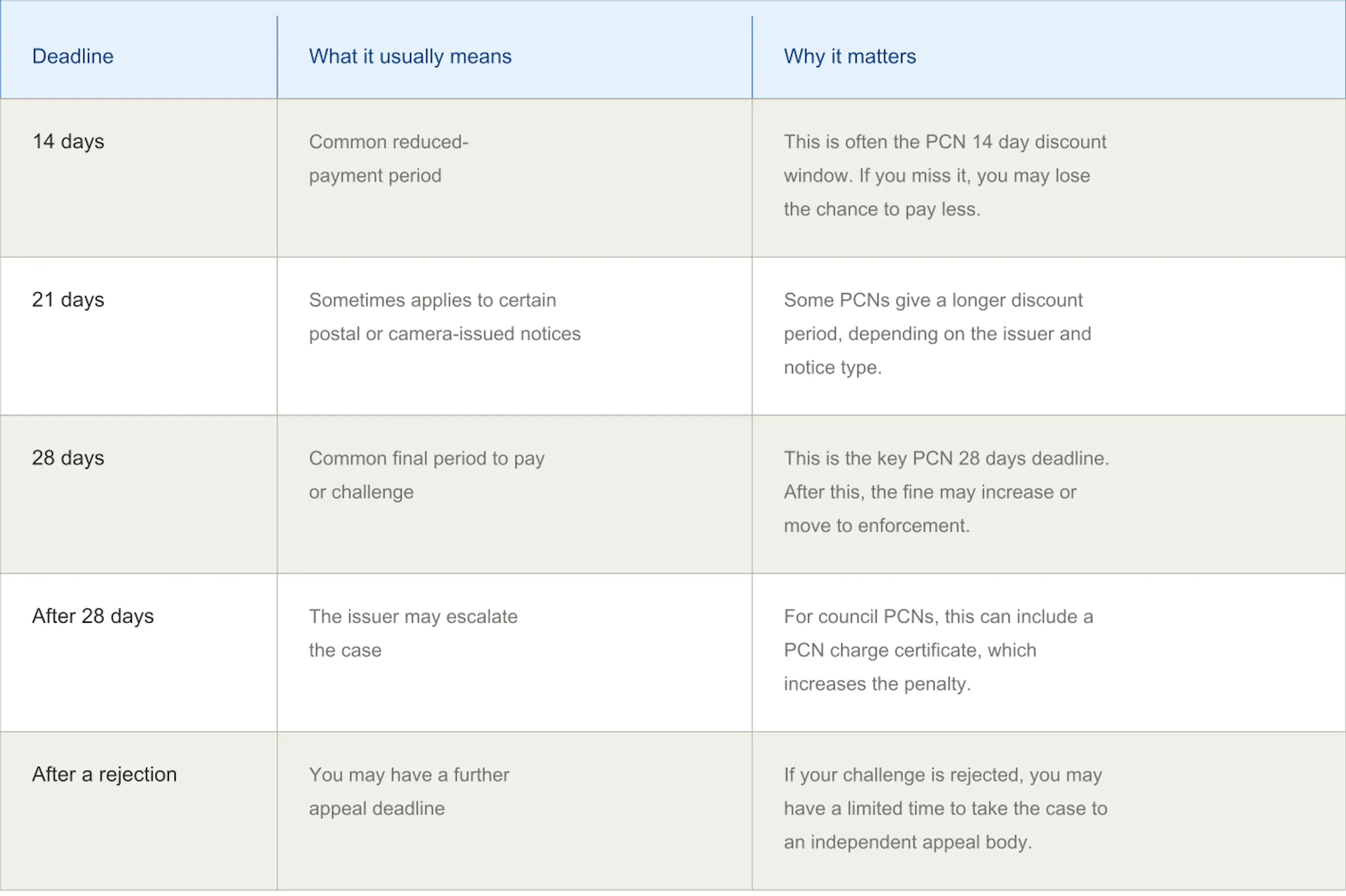Click the 'What it usually means' header
The height and width of the screenshot is (896, 1346).
click(410, 56)
